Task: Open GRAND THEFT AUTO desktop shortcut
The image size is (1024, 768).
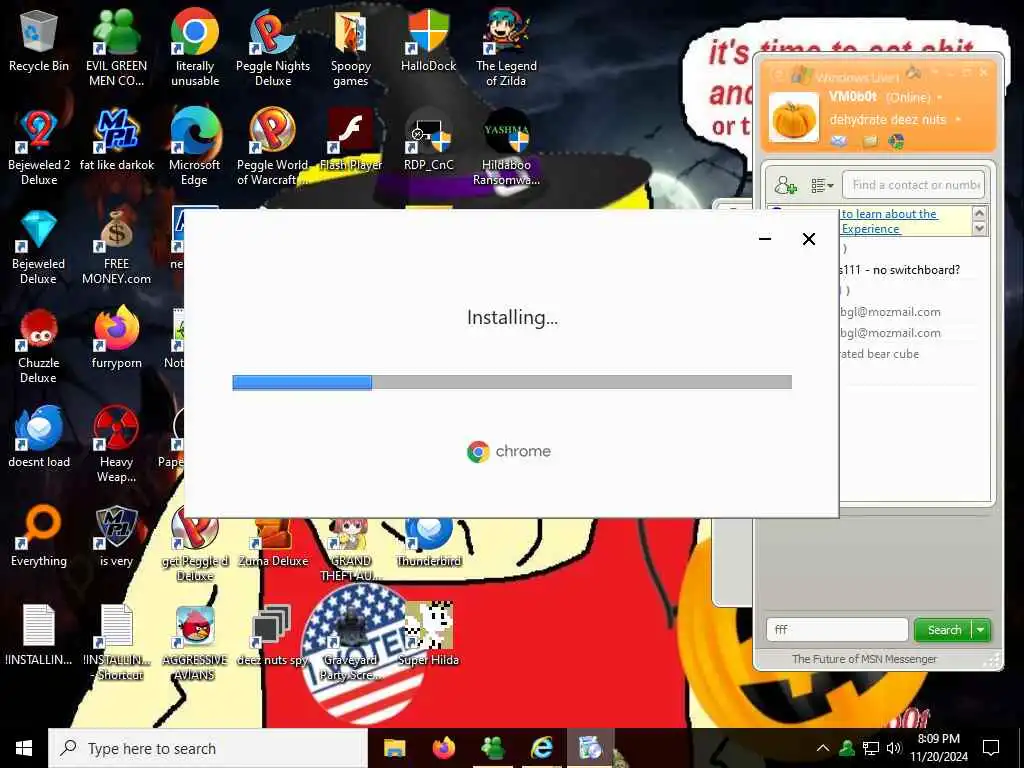Action: [351, 550]
